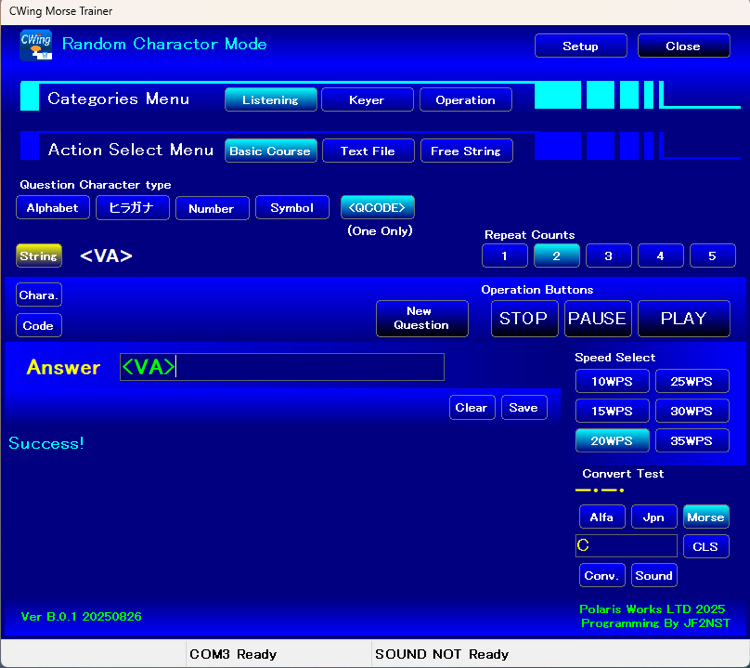
Task: Toggle Alphabet question character type
Action: [x=52, y=208]
